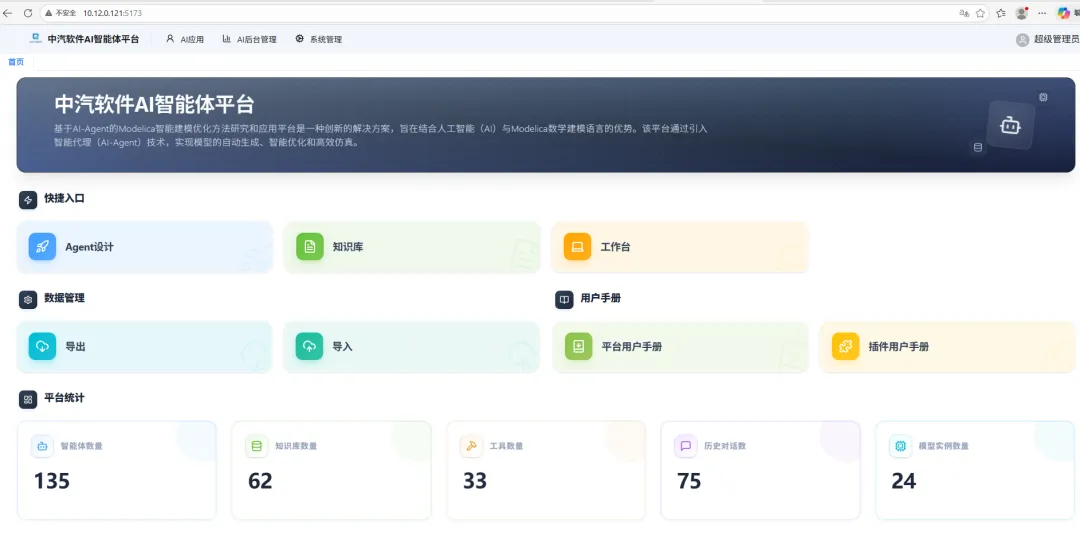Screen dimensions: 1080x559
Task: Open the 导出 export card
Action: [145, 347]
